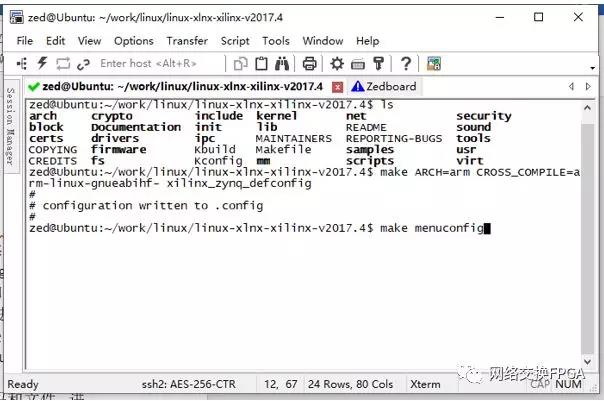Click the Quick Connect lightning icon
Screen dimensions: 604x401
tap(42, 63)
